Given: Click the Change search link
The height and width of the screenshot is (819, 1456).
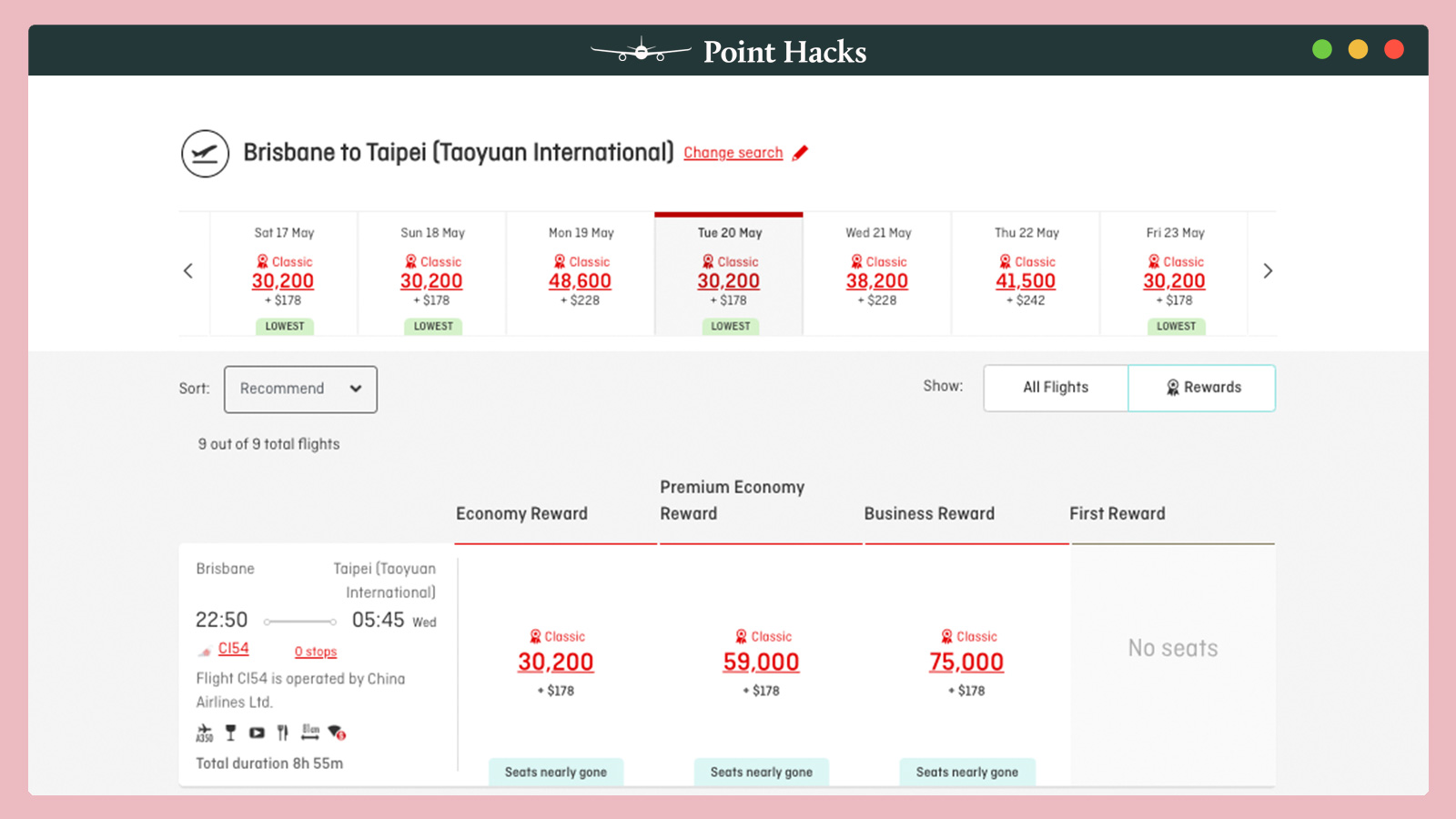Looking at the screenshot, I should (733, 153).
